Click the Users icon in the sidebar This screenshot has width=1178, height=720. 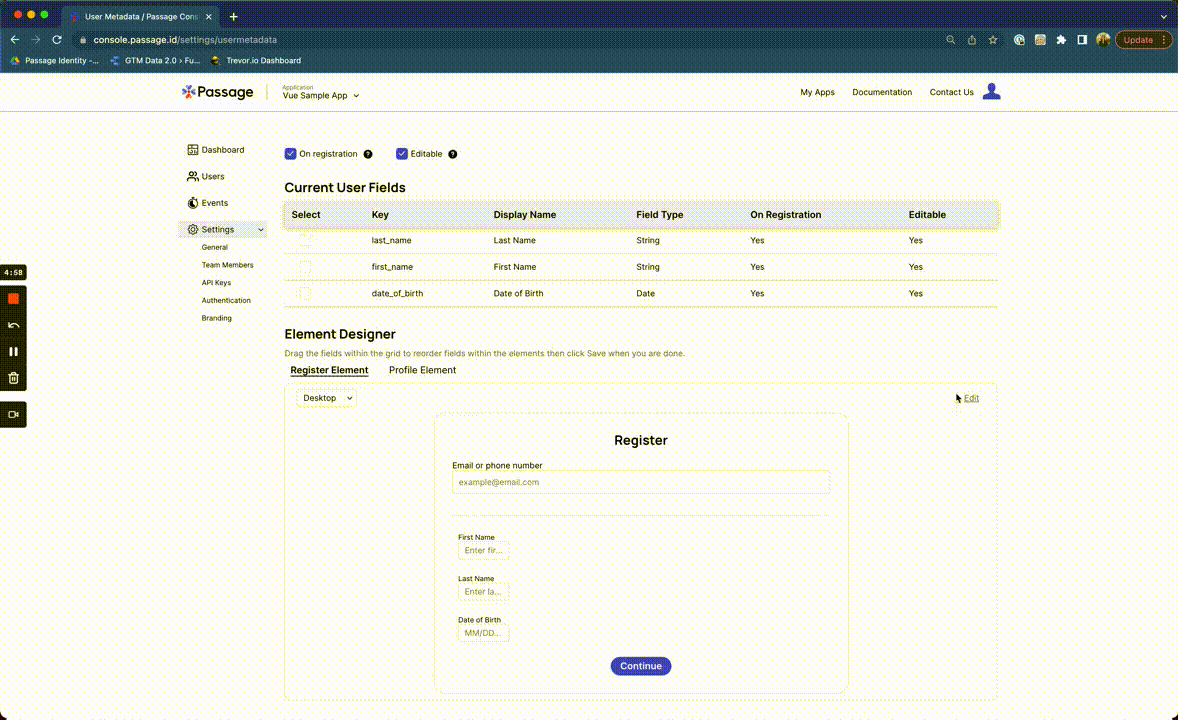(194, 176)
